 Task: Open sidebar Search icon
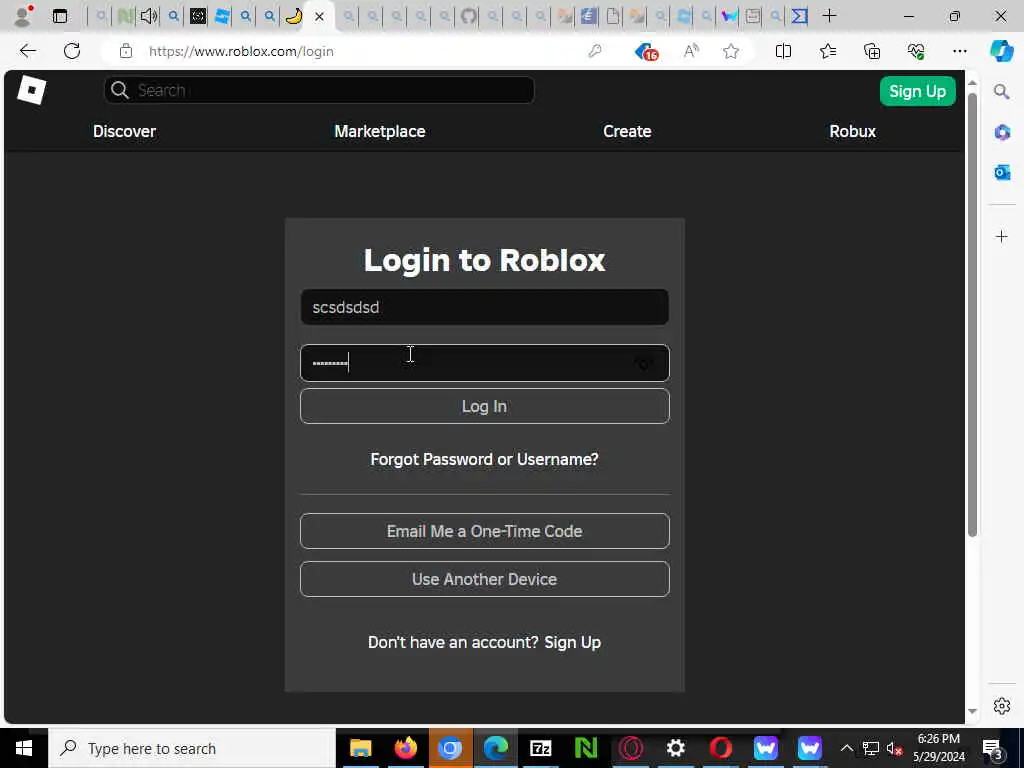(1001, 91)
